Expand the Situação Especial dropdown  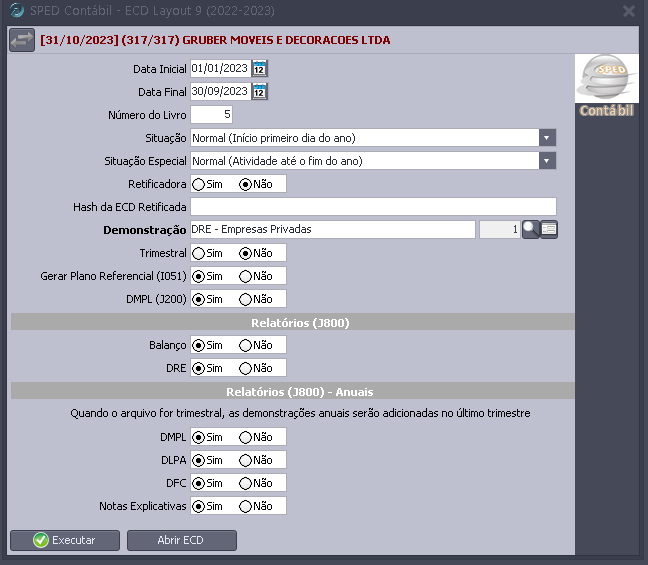click(x=547, y=161)
